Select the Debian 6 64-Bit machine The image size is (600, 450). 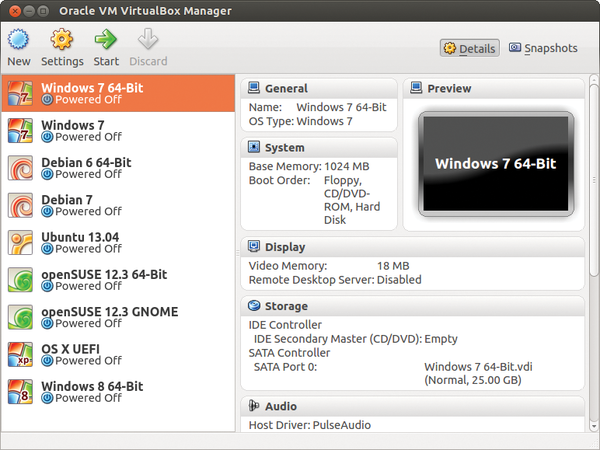pos(118,168)
